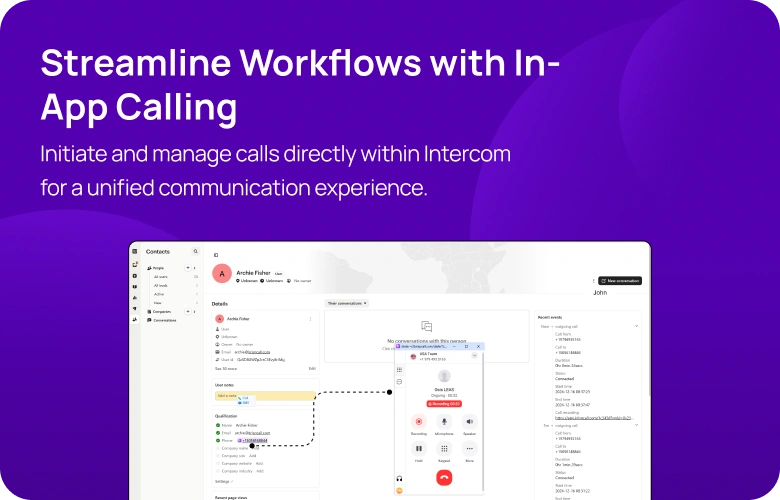The height and width of the screenshot is (500, 780).
Task: Select the Contacts icon in the left rail
Action: click(x=134, y=320)
